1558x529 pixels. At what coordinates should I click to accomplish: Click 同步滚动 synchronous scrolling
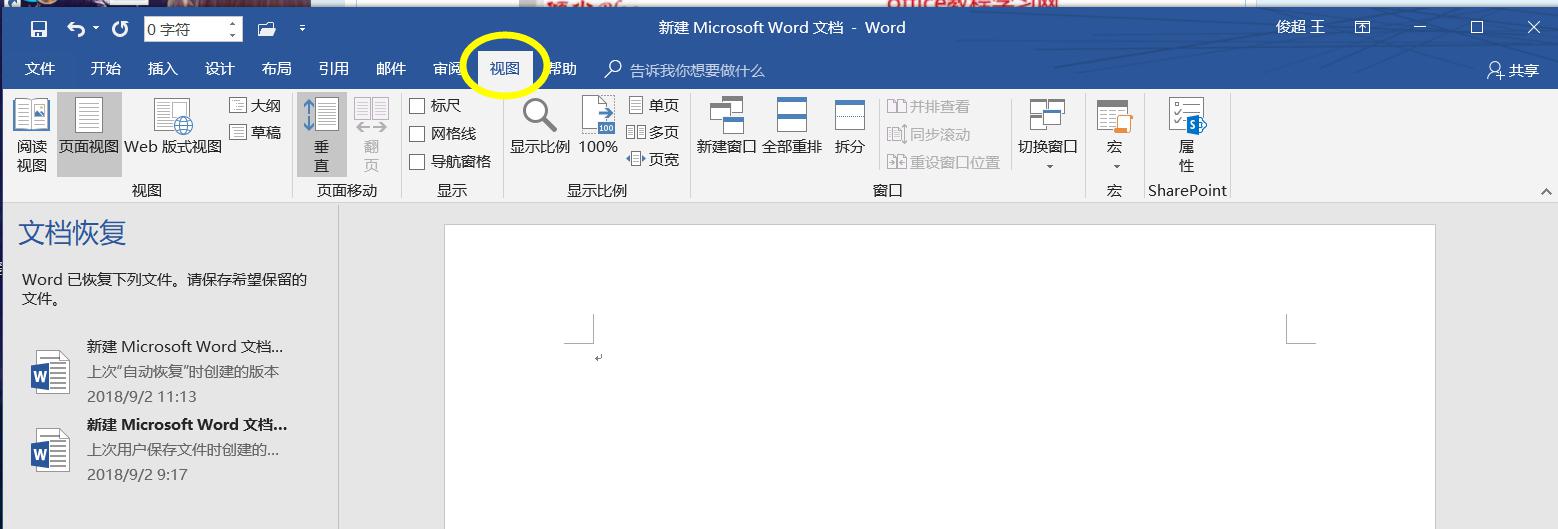click(x=929, y=134)
